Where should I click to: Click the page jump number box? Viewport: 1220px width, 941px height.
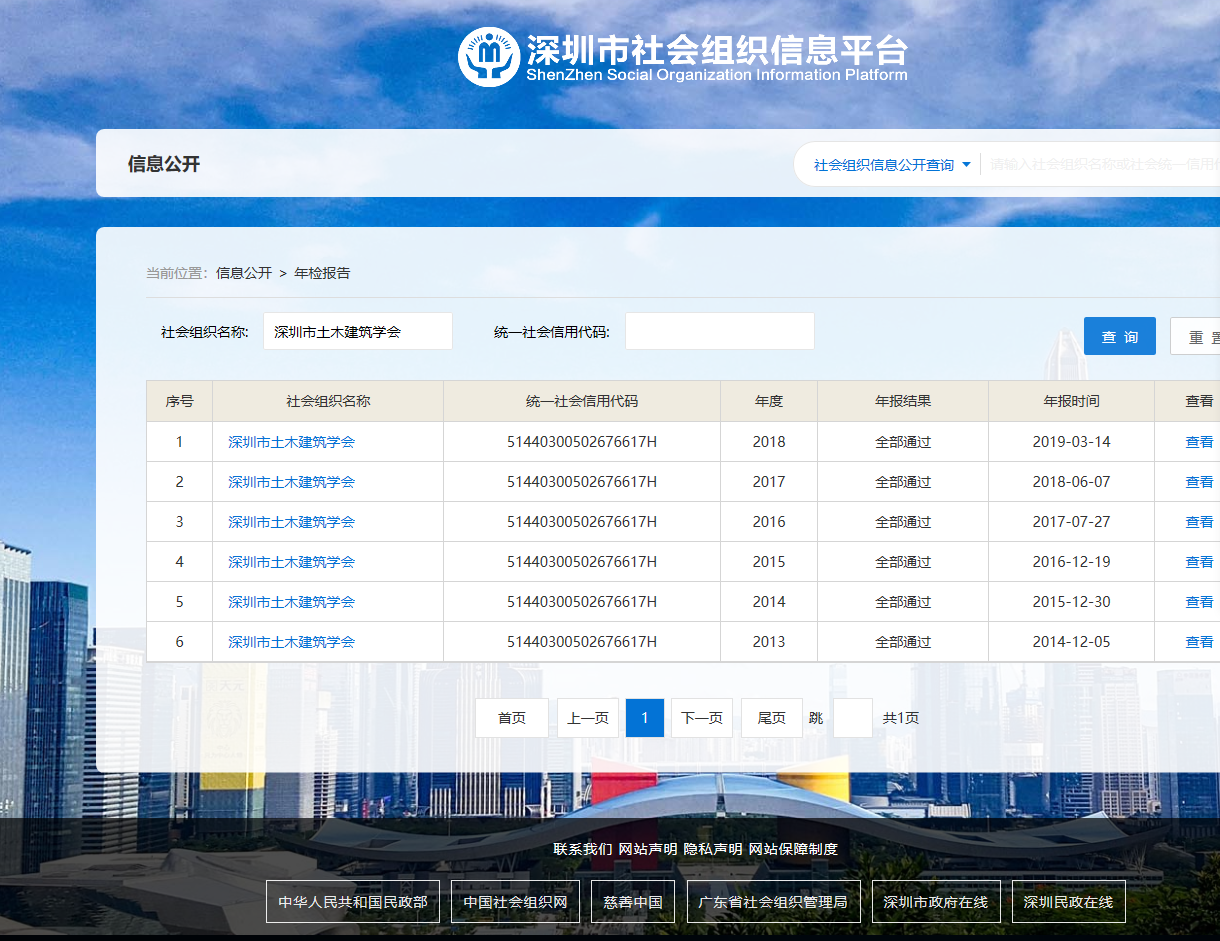(x=852, y=718)
